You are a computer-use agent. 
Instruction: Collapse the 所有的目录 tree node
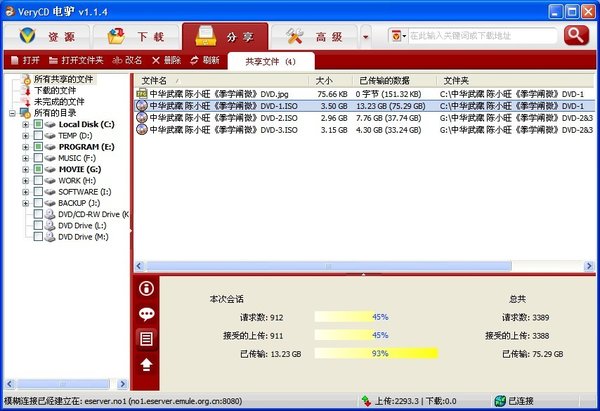[12, 113]
